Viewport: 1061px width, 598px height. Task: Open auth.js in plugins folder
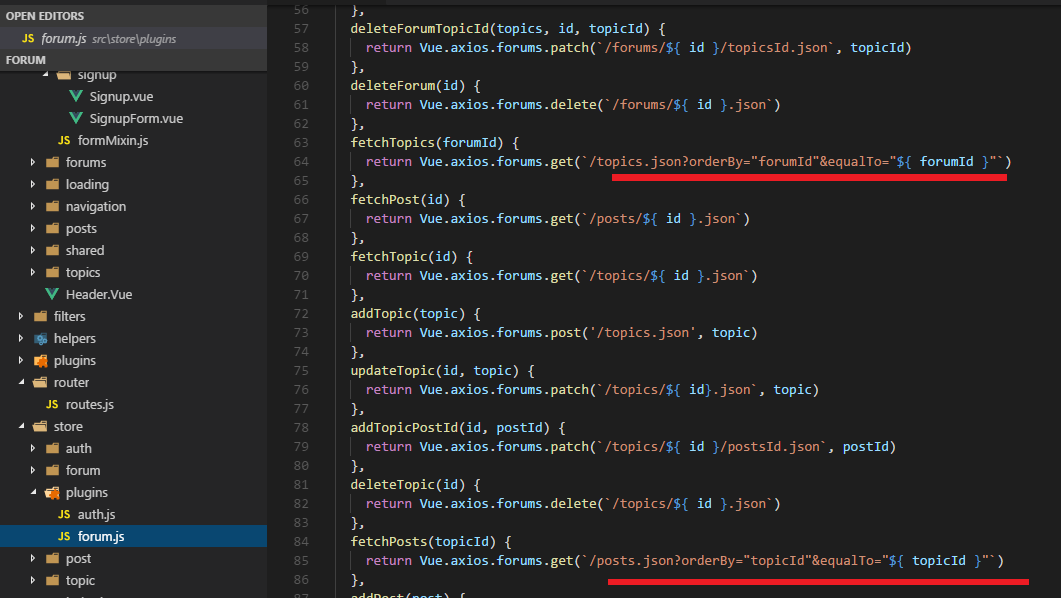tap(96, 514)
